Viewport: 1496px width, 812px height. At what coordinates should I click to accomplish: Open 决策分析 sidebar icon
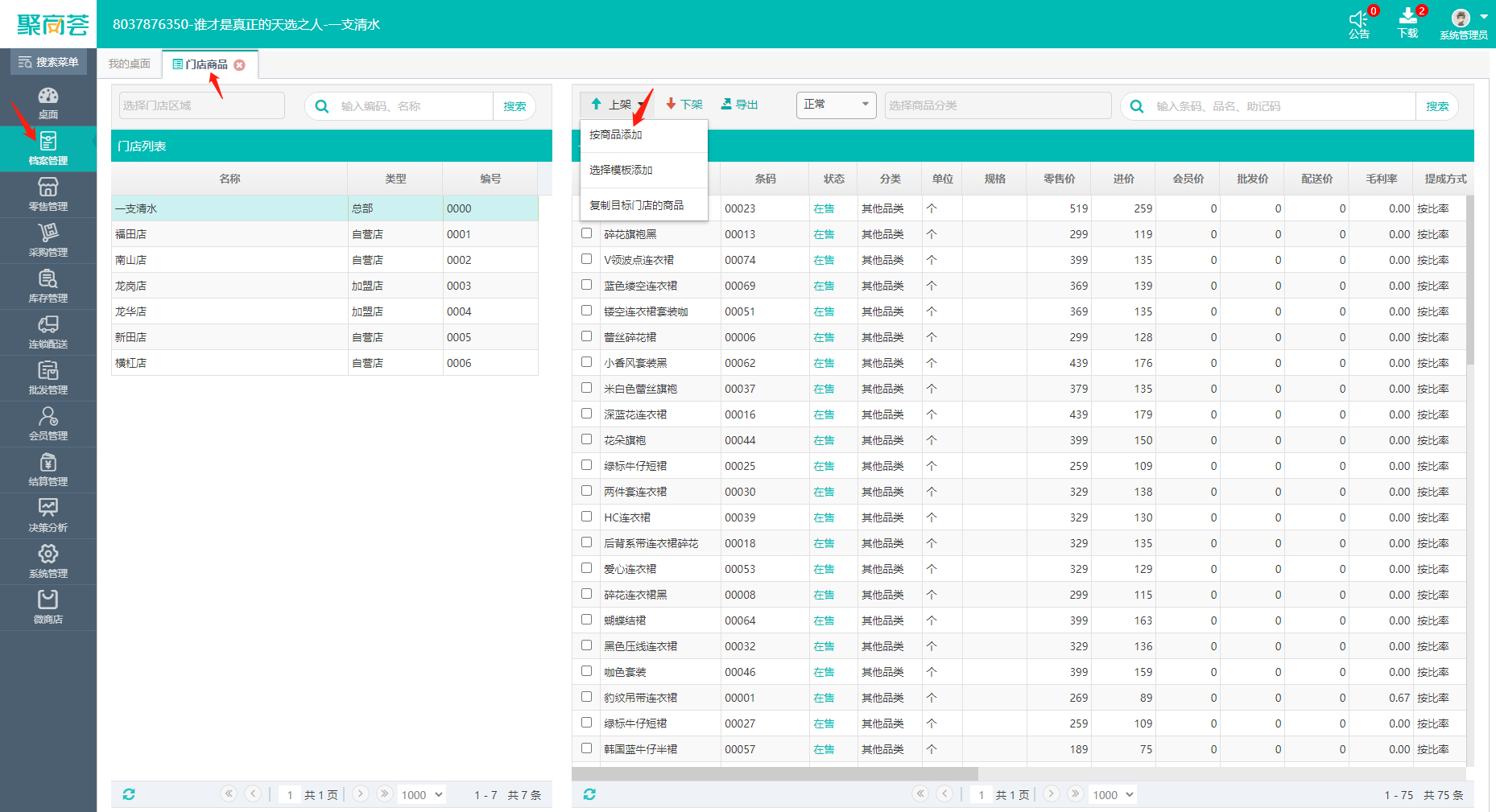click(x=48, y=516)
